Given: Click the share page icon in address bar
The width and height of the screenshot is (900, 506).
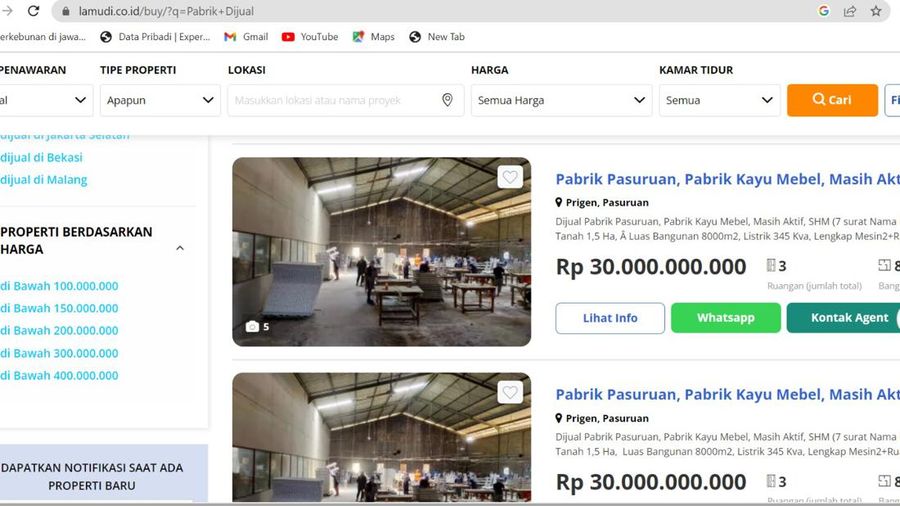Looking at the screenshot, I should (850, 11).
